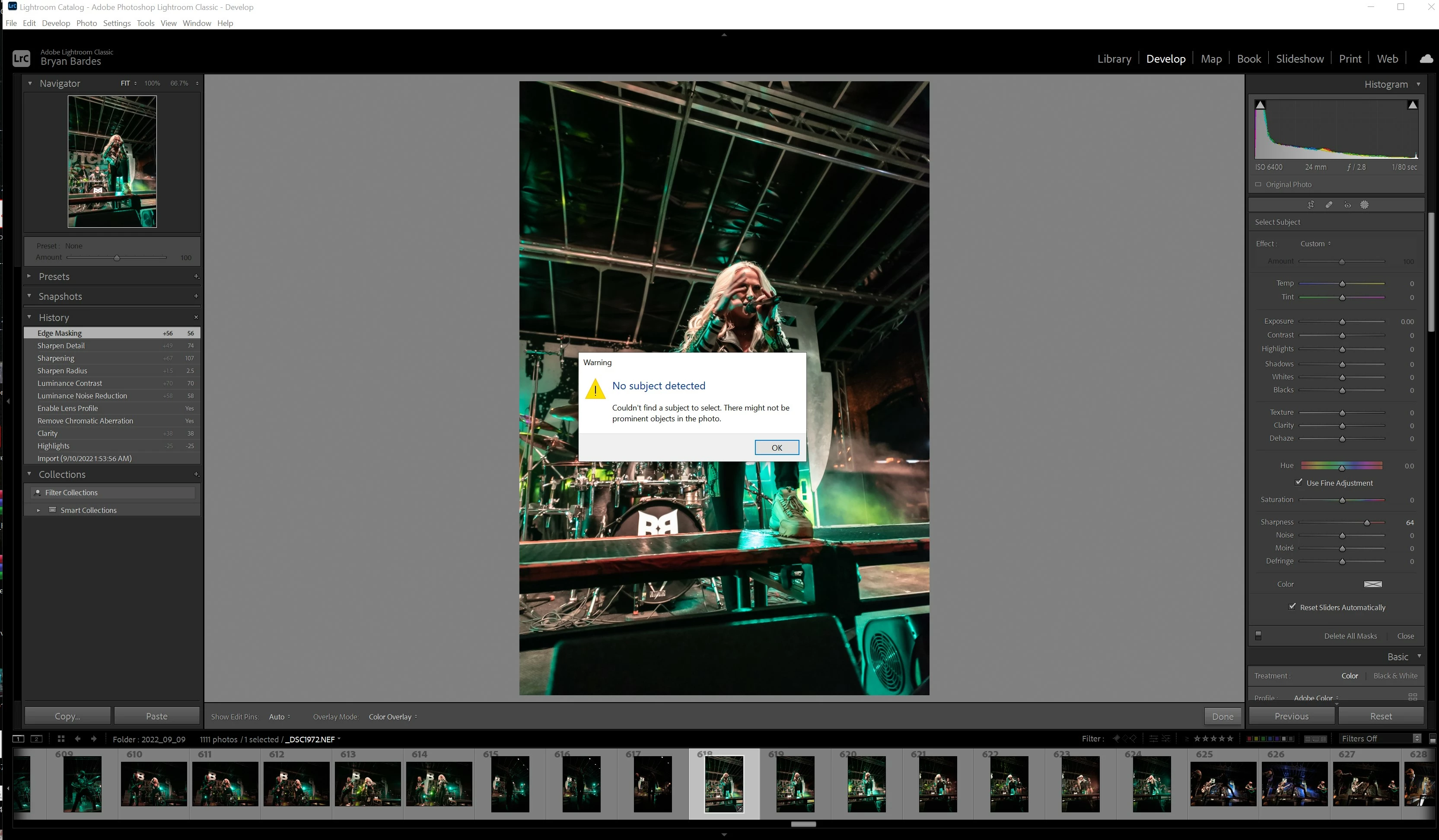
Task: Uncheck Reset Sliders Automatically
Action: (x=1292, y=607)
